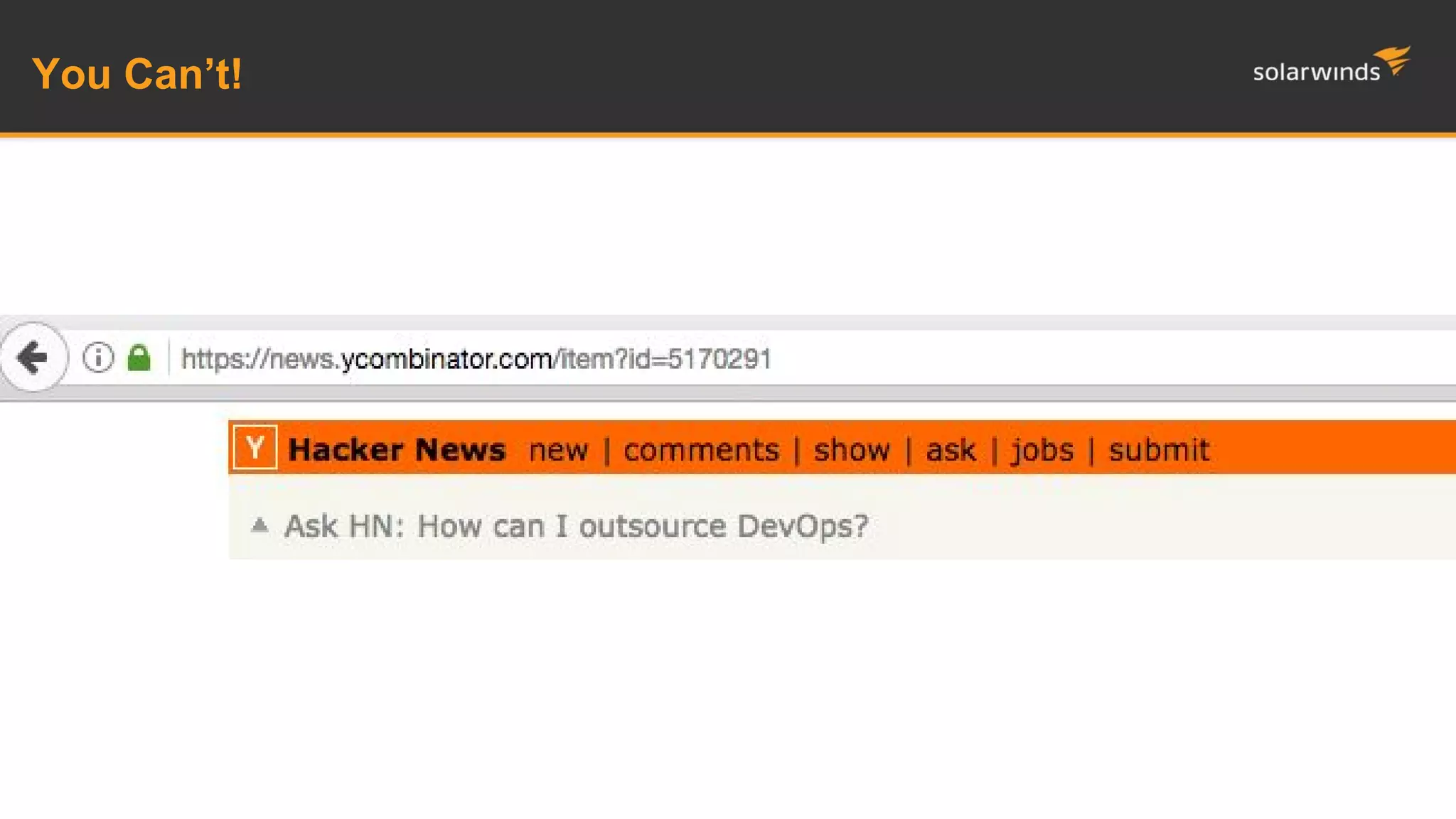Viewport: 1456px width, 819px height.
Task: Click the submit link in the header
Action: click(x=1159, y=450)
